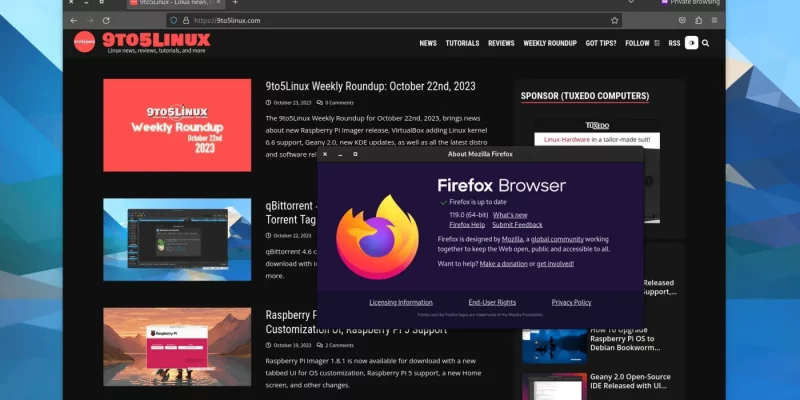The width and height of the screenshot is (800, 400).
Task: Open the RSS menu link
Action: [674, 43]
